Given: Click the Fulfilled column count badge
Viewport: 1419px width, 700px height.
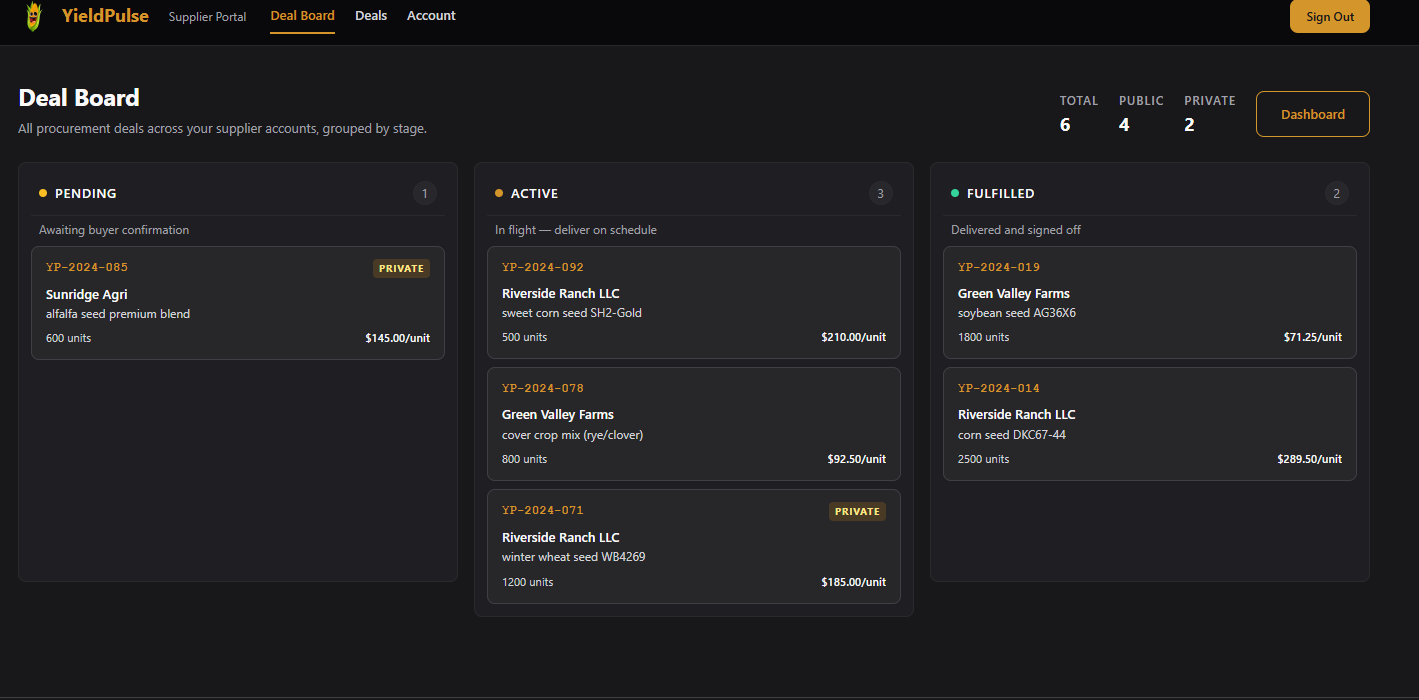Looking at the screenshot, I should 1337,193.
